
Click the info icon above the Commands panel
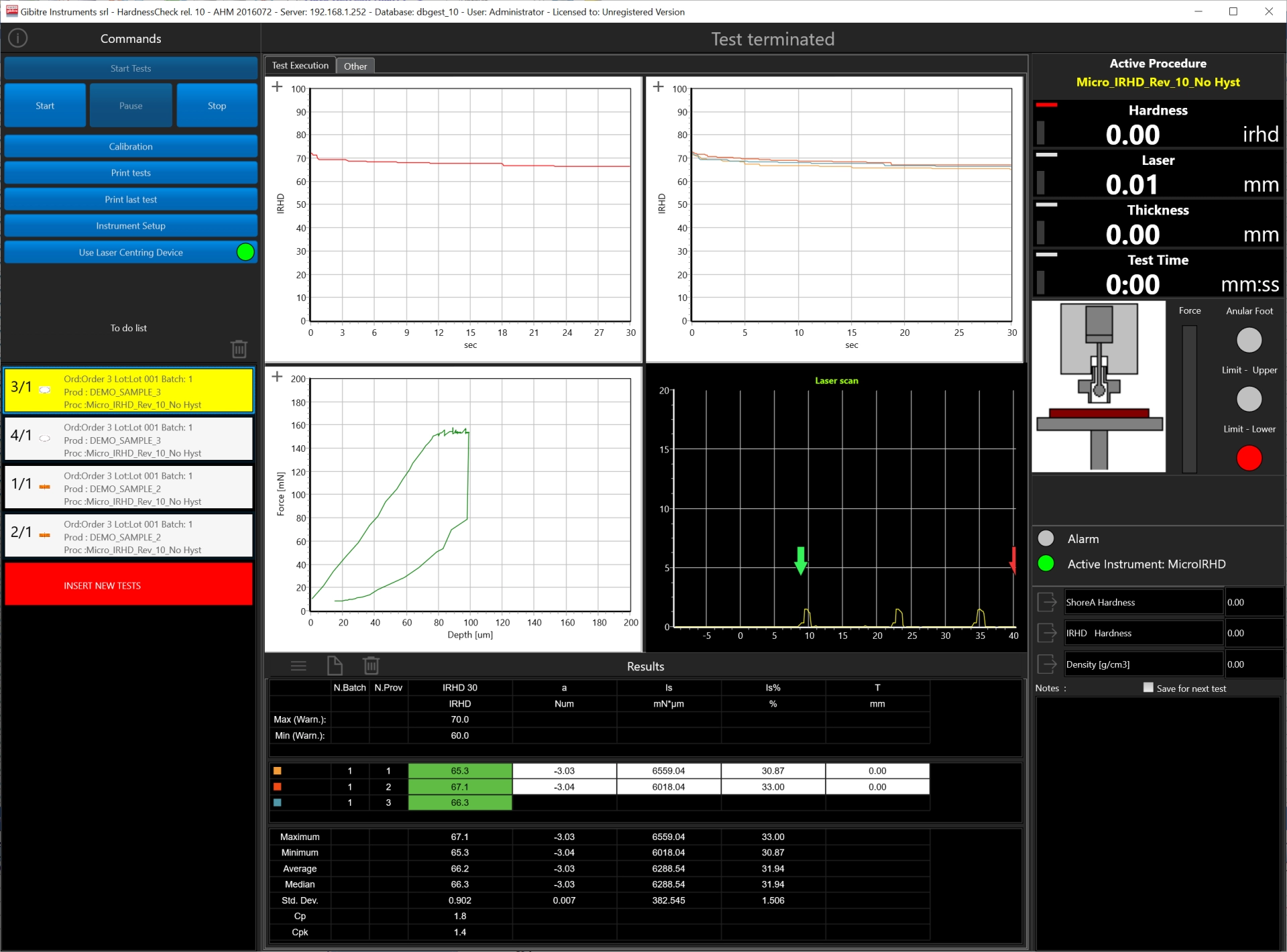pos(17,38)
